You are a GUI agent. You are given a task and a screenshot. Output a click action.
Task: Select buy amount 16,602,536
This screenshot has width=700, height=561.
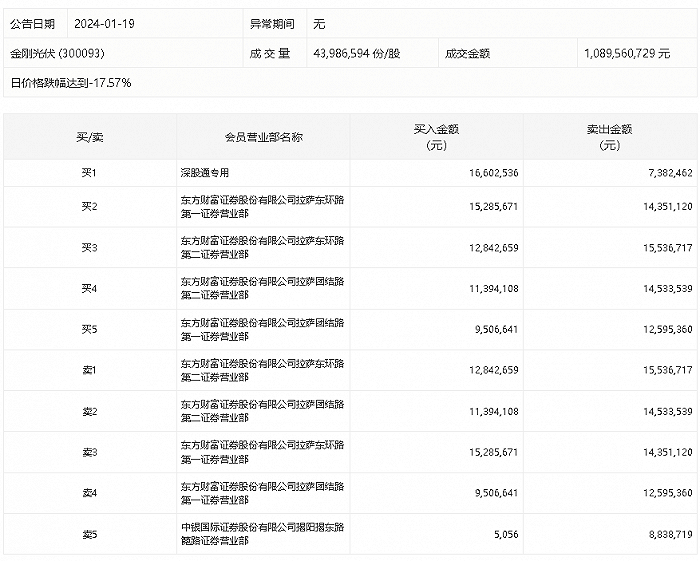click(x=494, y=173)
